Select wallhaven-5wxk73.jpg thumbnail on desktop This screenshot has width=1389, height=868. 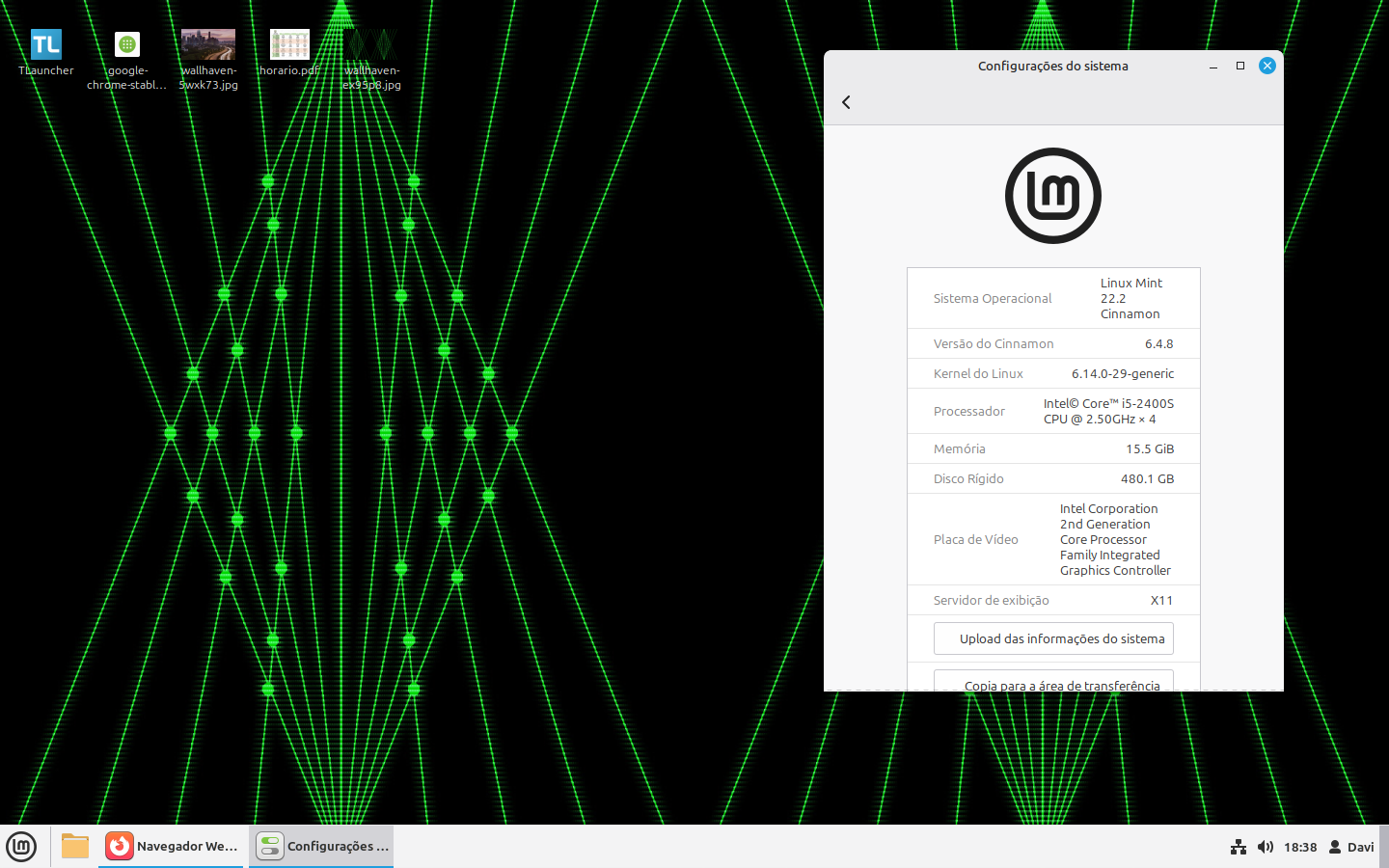pos(208,45)
